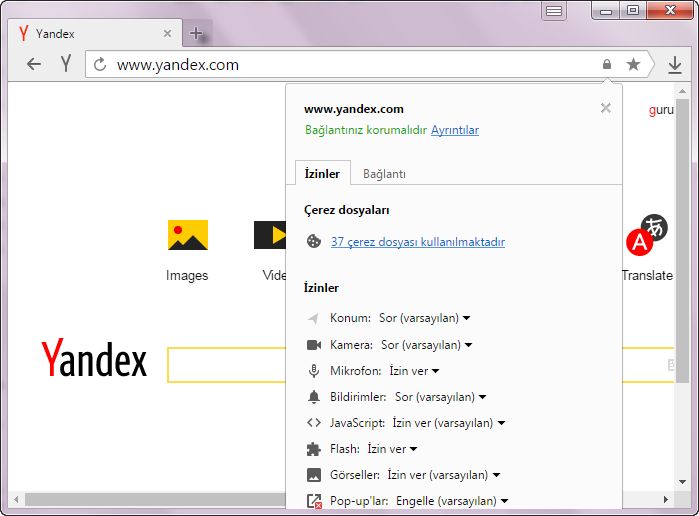Switch to the İzinler tab
The width and height of the screenshot is (699, 516).
coord(322,173)
